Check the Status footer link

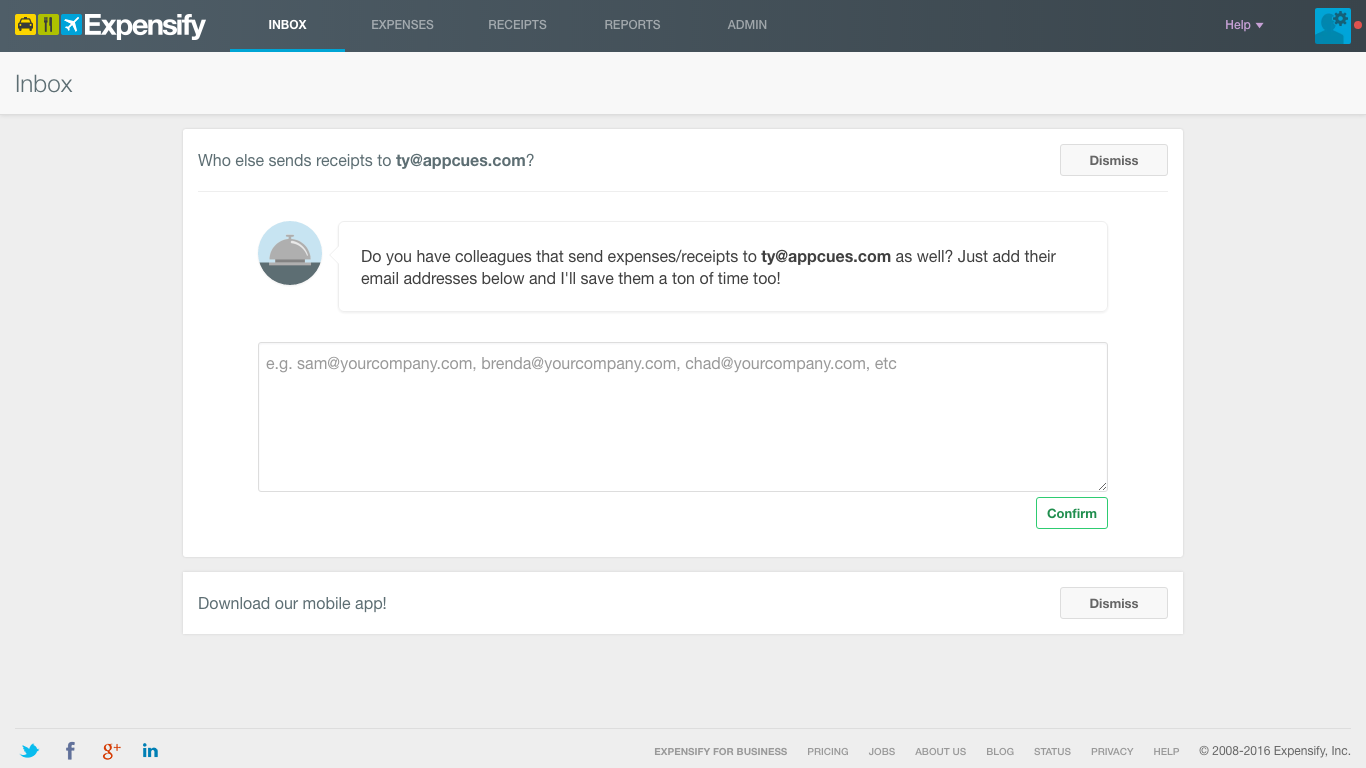(x=1052, y=751)
